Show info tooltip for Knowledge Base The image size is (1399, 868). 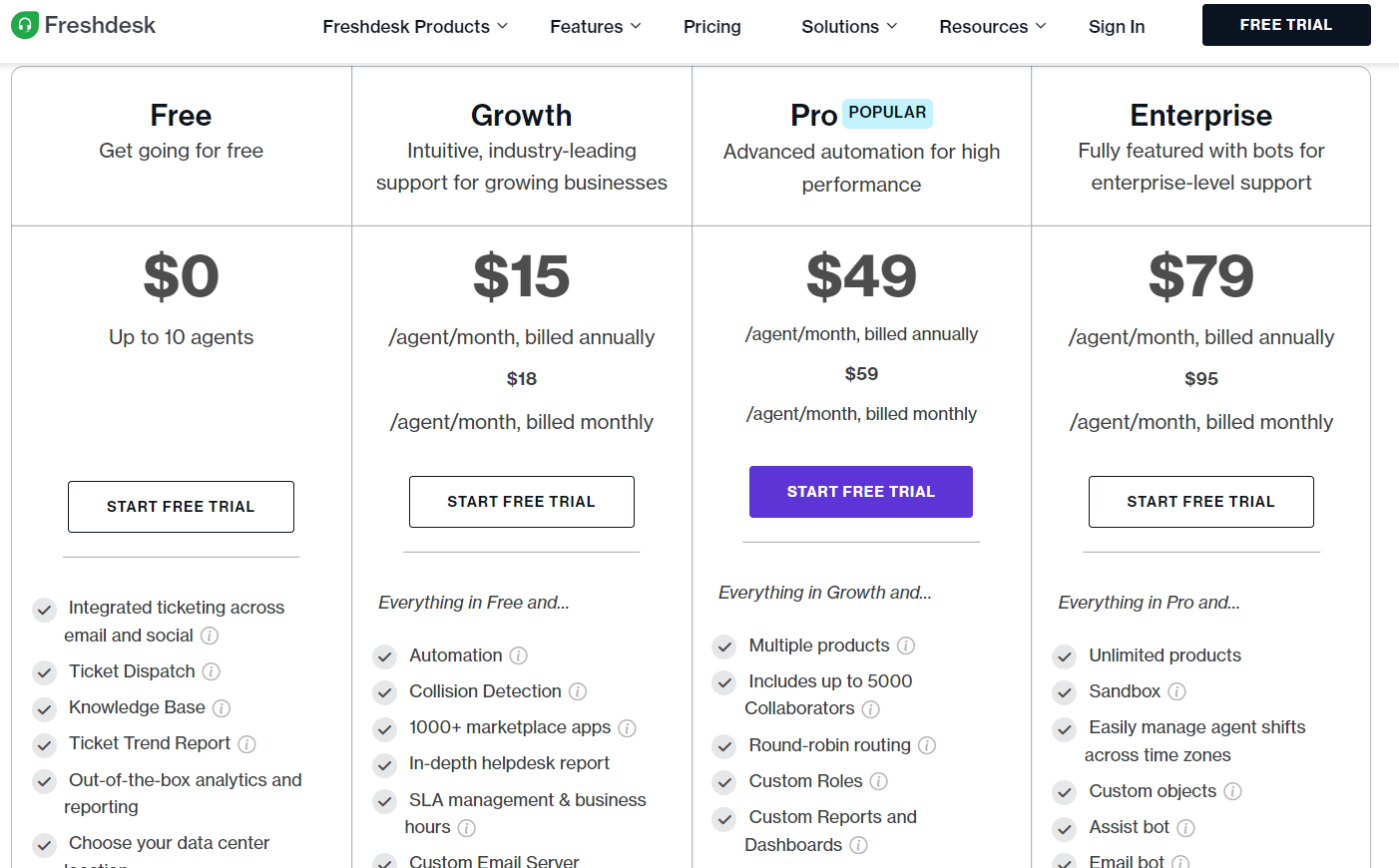coord(222,708)
